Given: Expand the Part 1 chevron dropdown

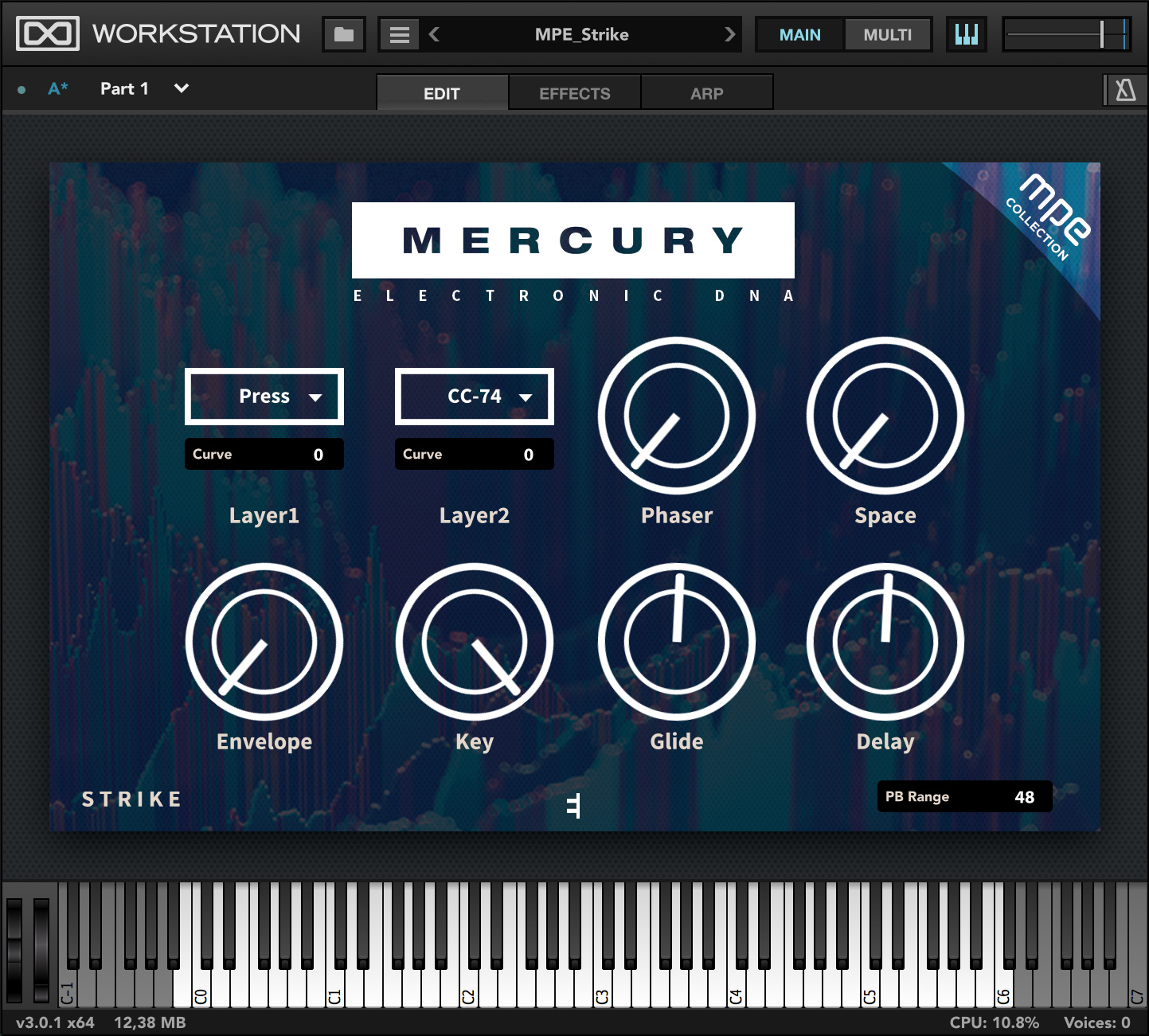Looking at the screenshot, I should click(182, 88).
